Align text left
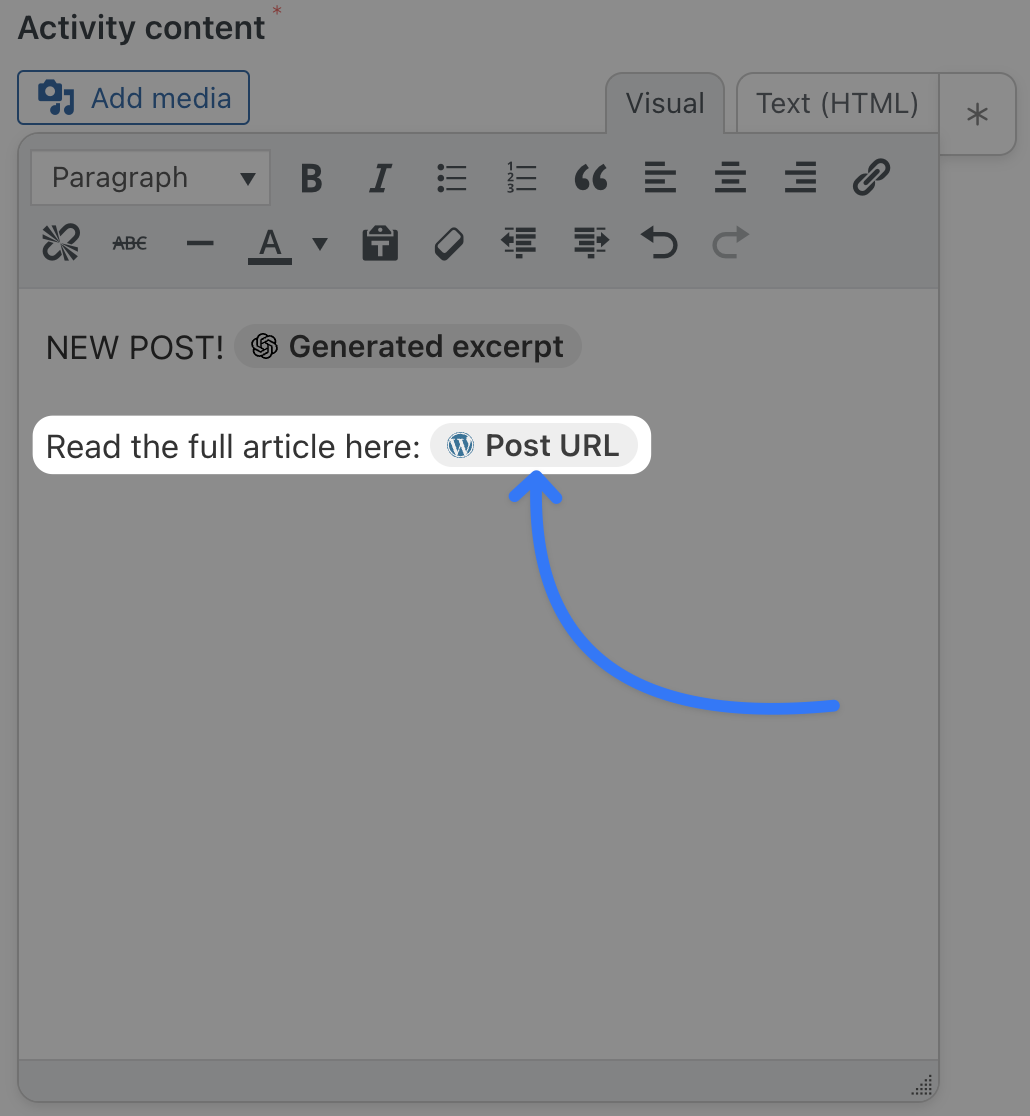Image resolution: width=1030 pixels, height=1116 pixels. tap(661, 178)
